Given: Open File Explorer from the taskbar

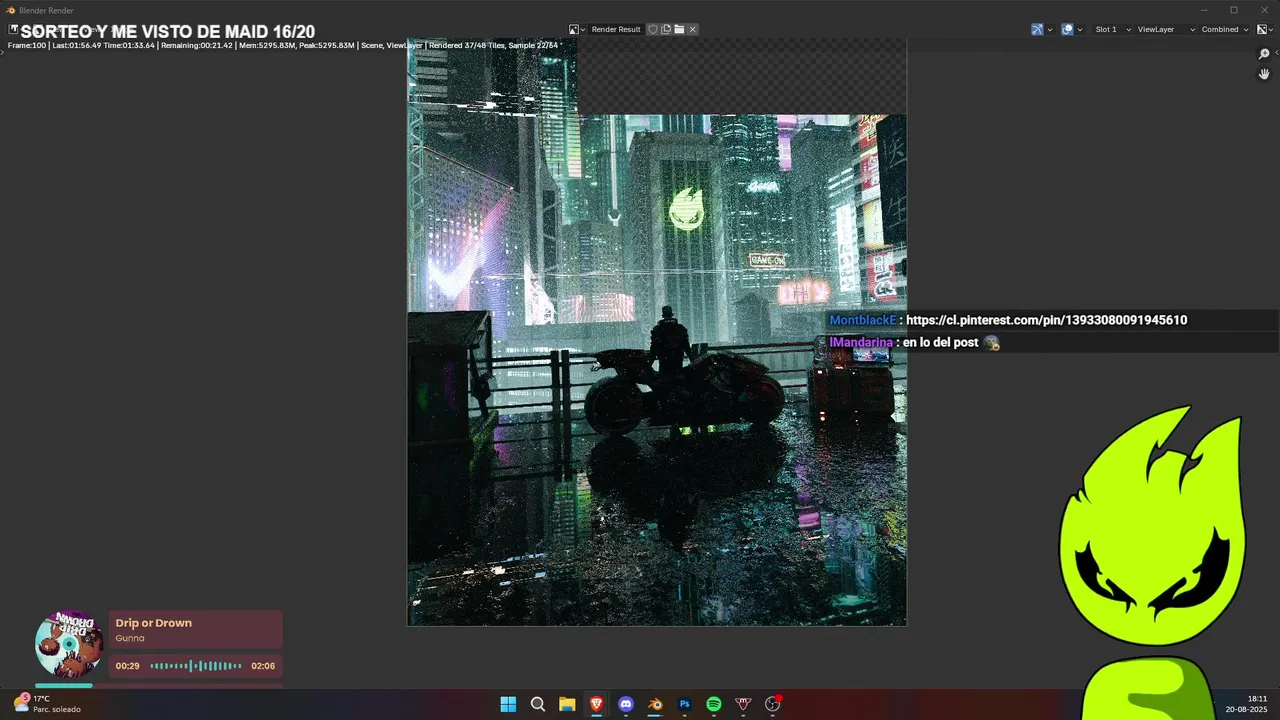Looking at the screenshot, I should click(567, 704).
